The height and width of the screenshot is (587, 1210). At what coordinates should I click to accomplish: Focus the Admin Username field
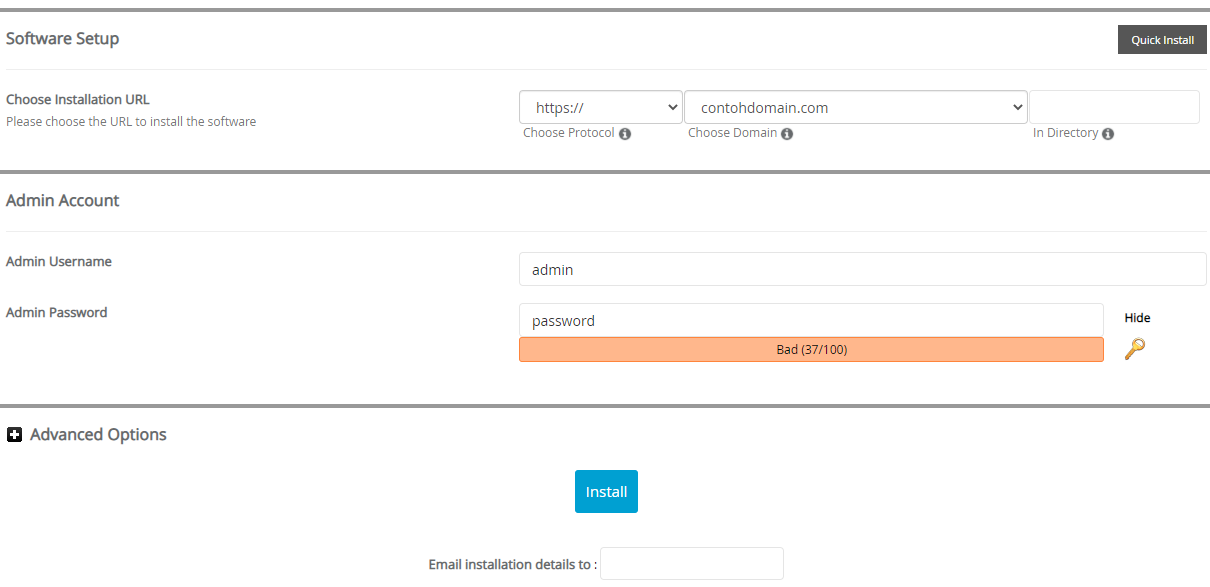862,269
